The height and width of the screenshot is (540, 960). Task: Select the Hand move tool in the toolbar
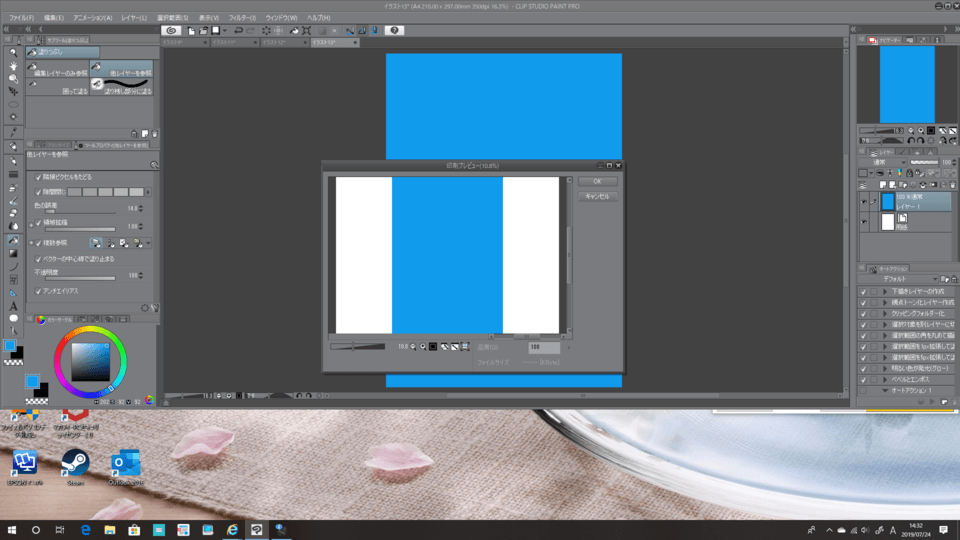click(13, 64)
